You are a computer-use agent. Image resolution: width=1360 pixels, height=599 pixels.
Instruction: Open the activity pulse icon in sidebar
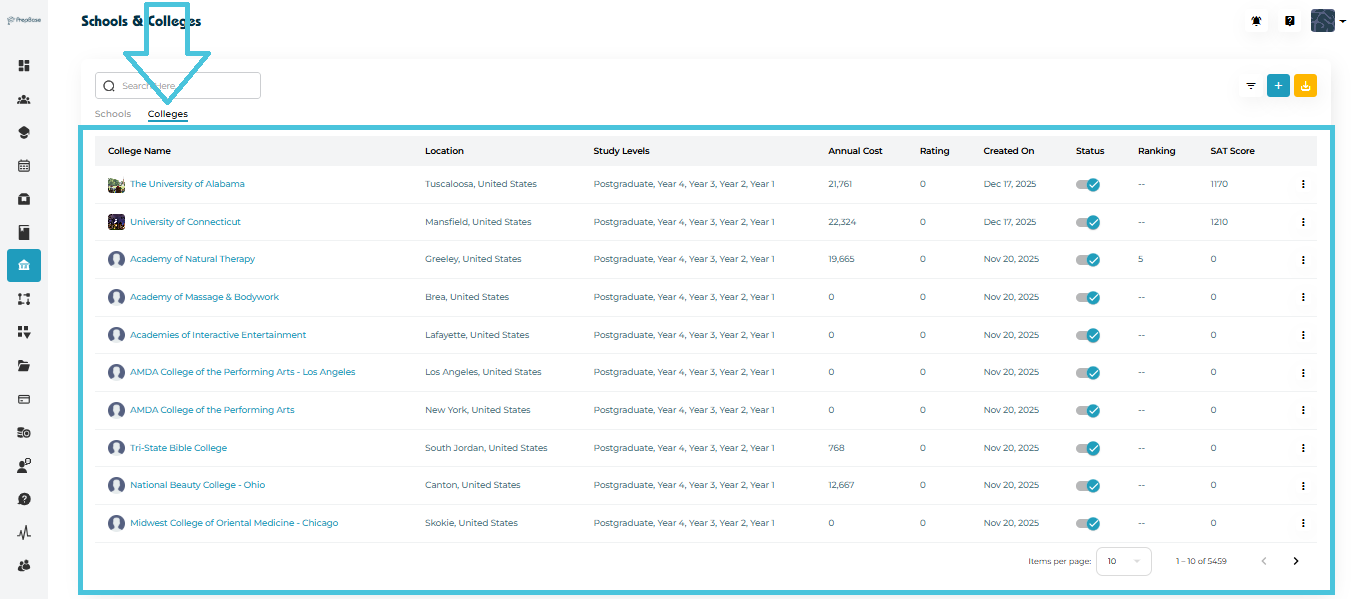point(24,533)
